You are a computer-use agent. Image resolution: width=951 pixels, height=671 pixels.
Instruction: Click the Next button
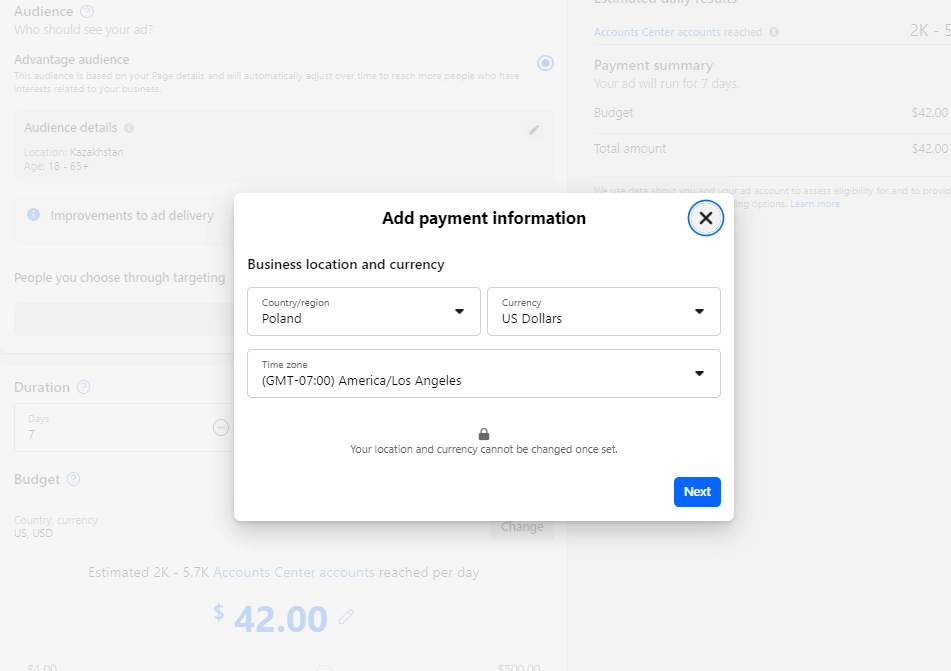pos(697,491)
